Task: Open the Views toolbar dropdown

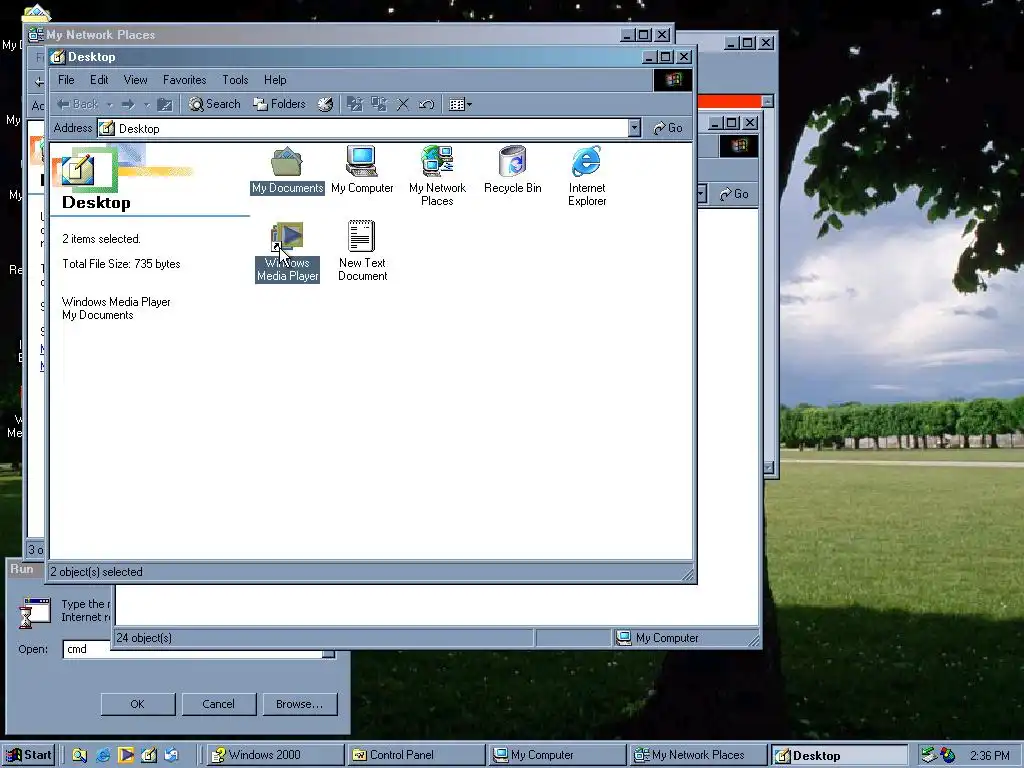Action: [x=460, y=104]
